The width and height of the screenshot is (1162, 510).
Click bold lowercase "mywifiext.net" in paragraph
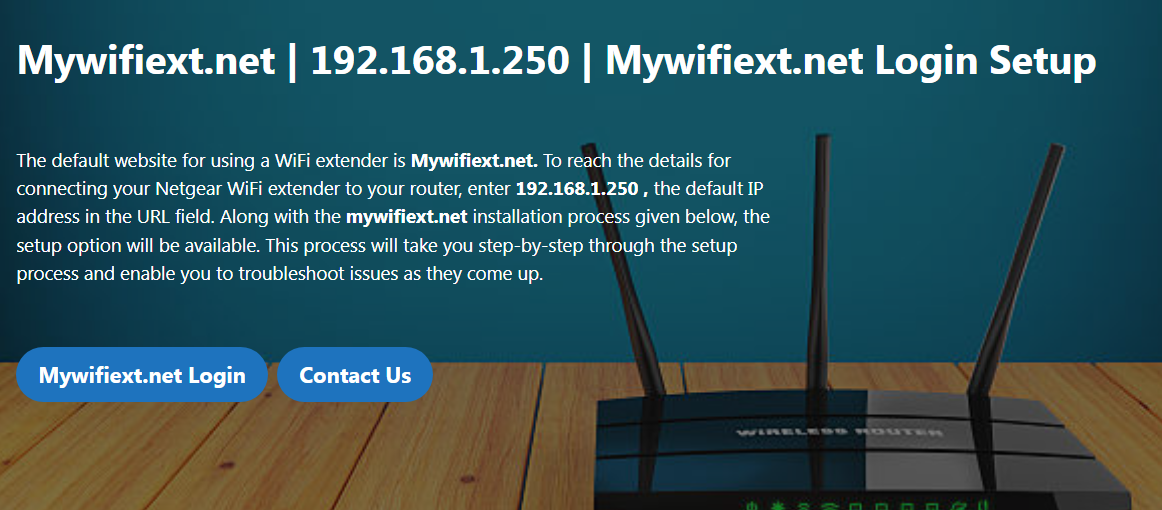tap(407, 217)
